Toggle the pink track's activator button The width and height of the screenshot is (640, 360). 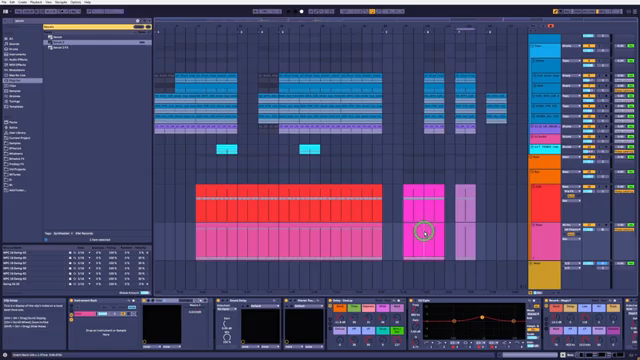pyautogui.click(x=589, y=225)
